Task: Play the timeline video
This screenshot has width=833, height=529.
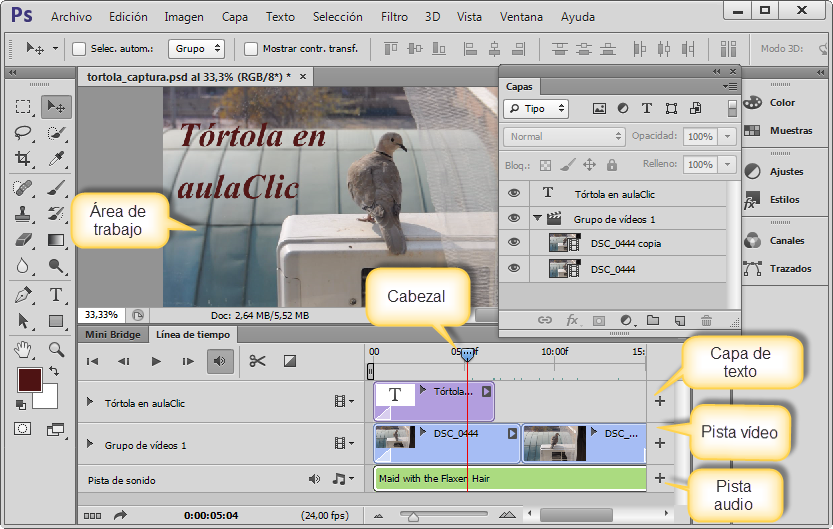Action: pyautogui.click(x=156, y=361)
